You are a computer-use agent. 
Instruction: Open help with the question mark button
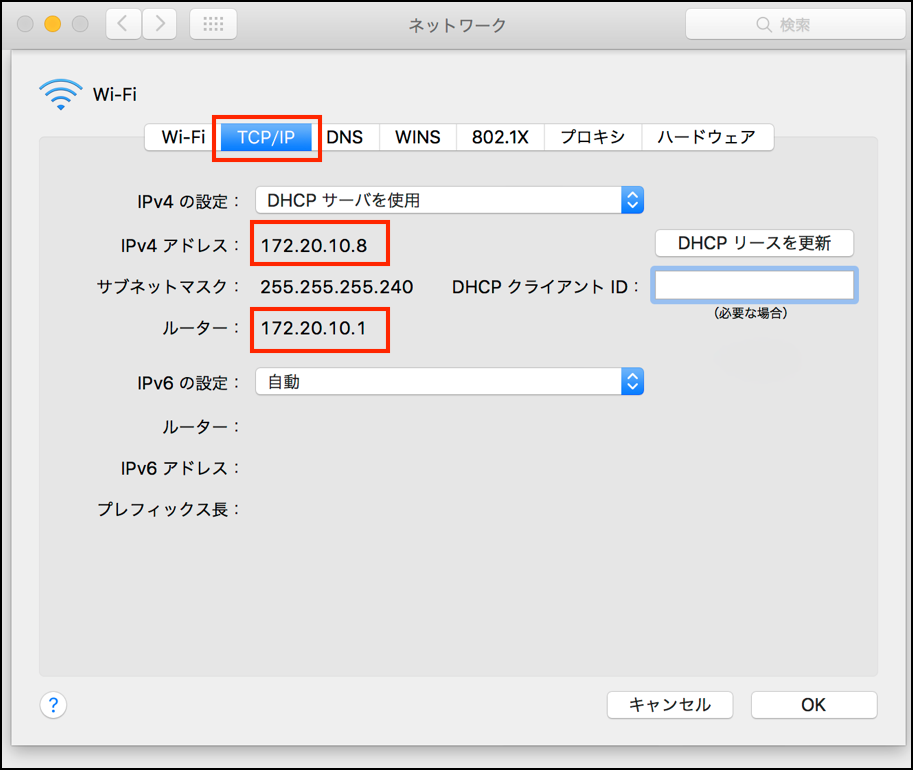pyautogui.click(x=53, y=705)
